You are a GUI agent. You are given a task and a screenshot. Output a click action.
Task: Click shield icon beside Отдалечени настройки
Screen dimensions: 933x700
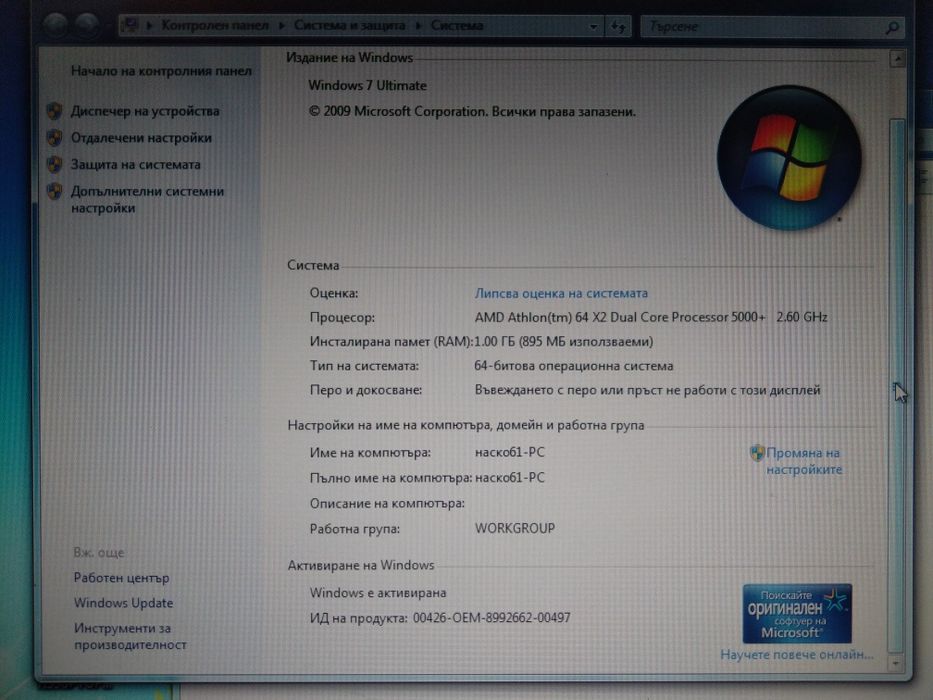pos(54,138)
